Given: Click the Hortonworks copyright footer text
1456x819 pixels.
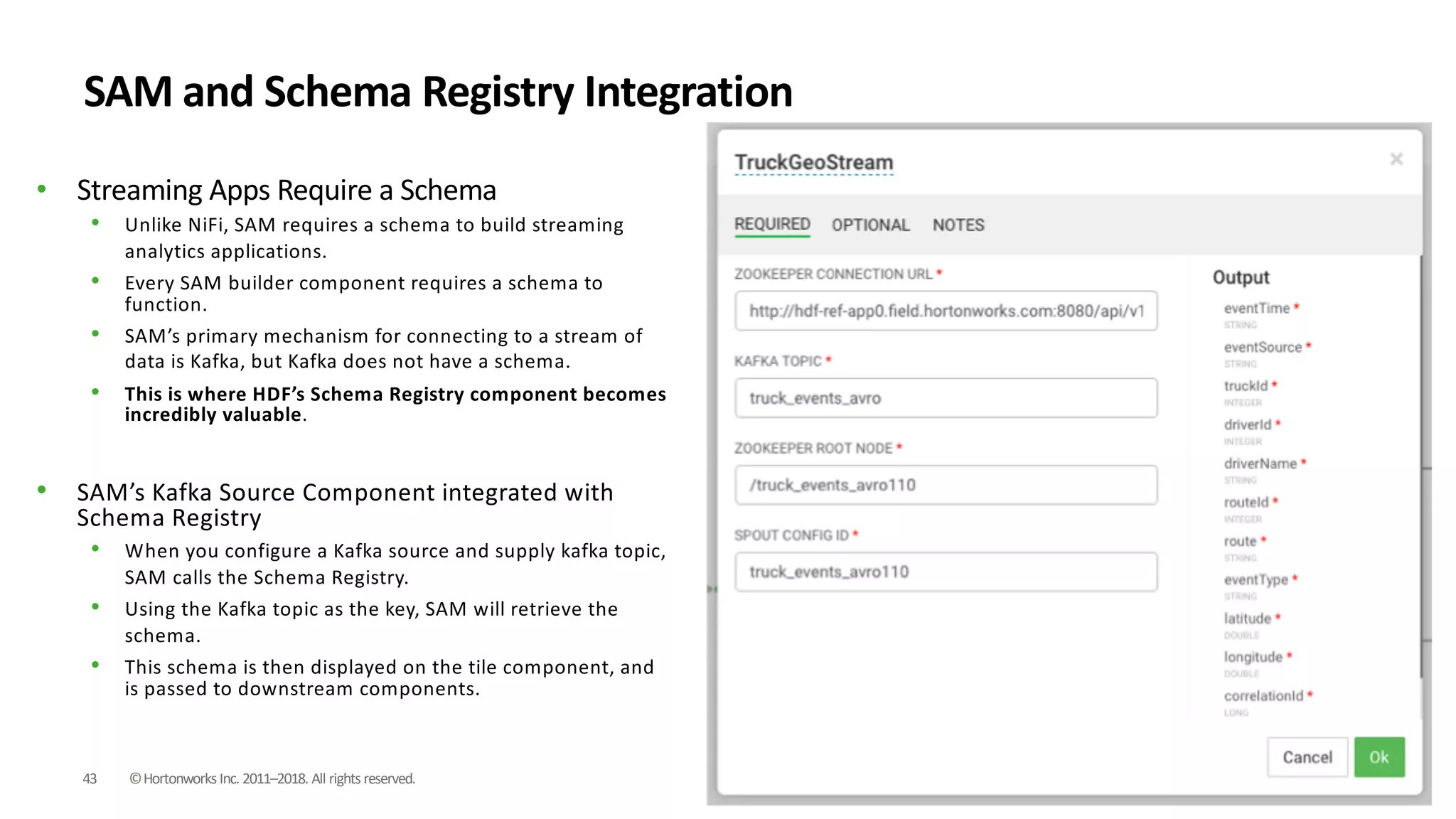Looking at the screenshot, I should 272,778.
